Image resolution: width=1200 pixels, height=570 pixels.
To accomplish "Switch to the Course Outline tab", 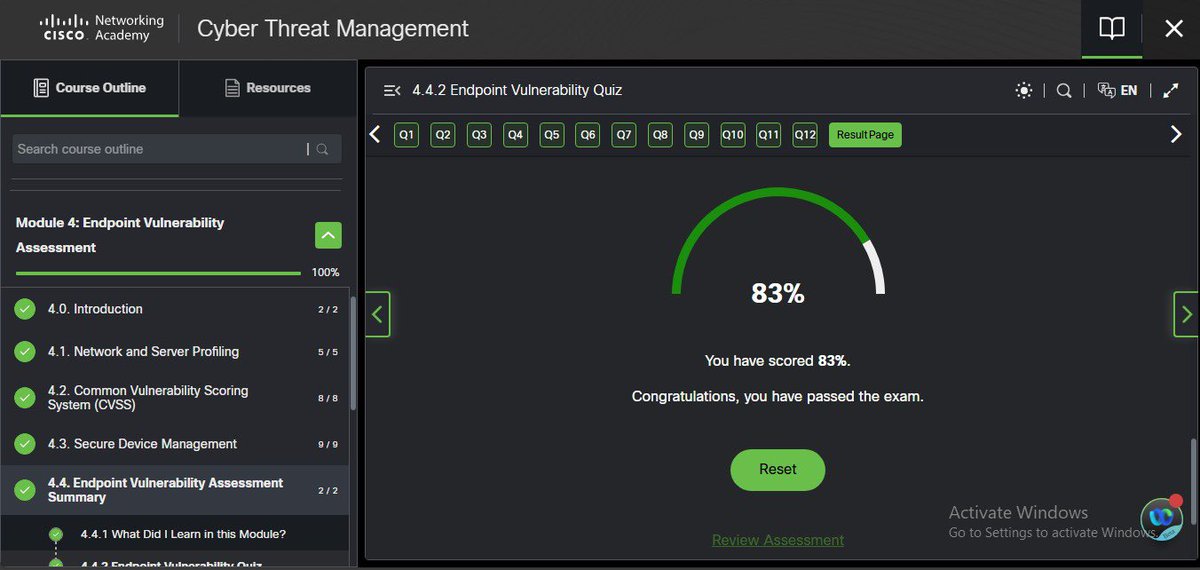I will click(90, 88).
